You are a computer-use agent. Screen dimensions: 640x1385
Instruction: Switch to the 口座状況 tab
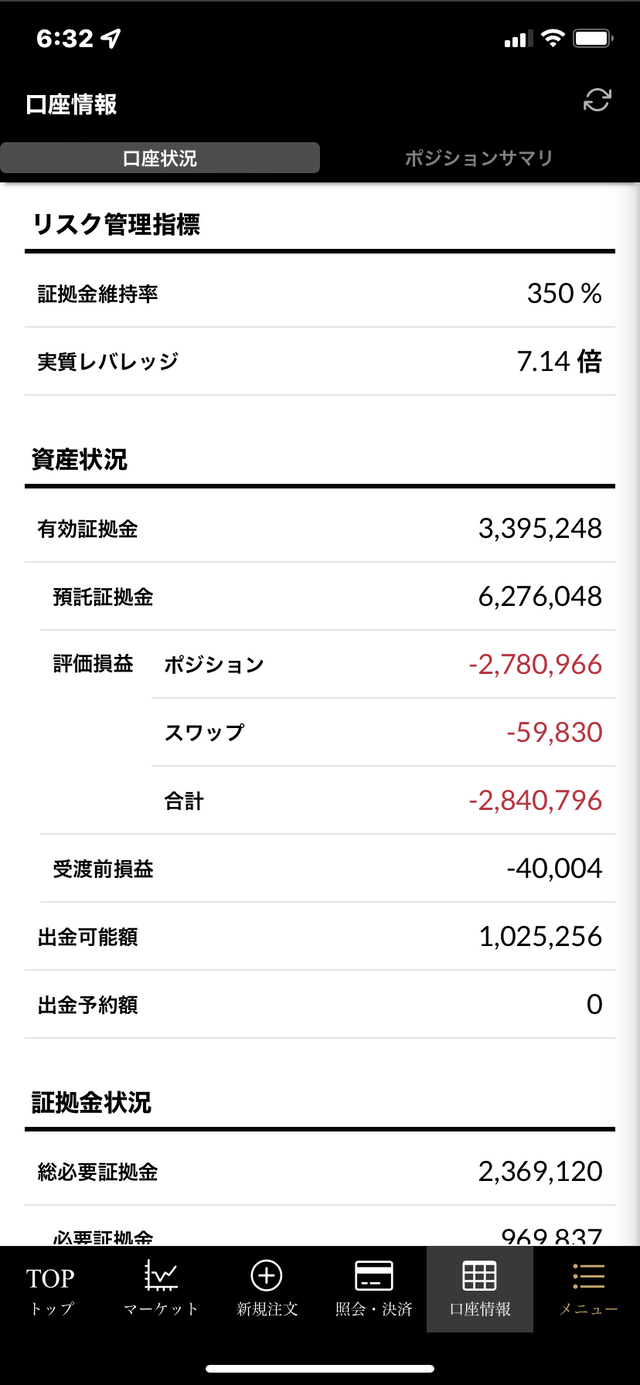[160, 158]
